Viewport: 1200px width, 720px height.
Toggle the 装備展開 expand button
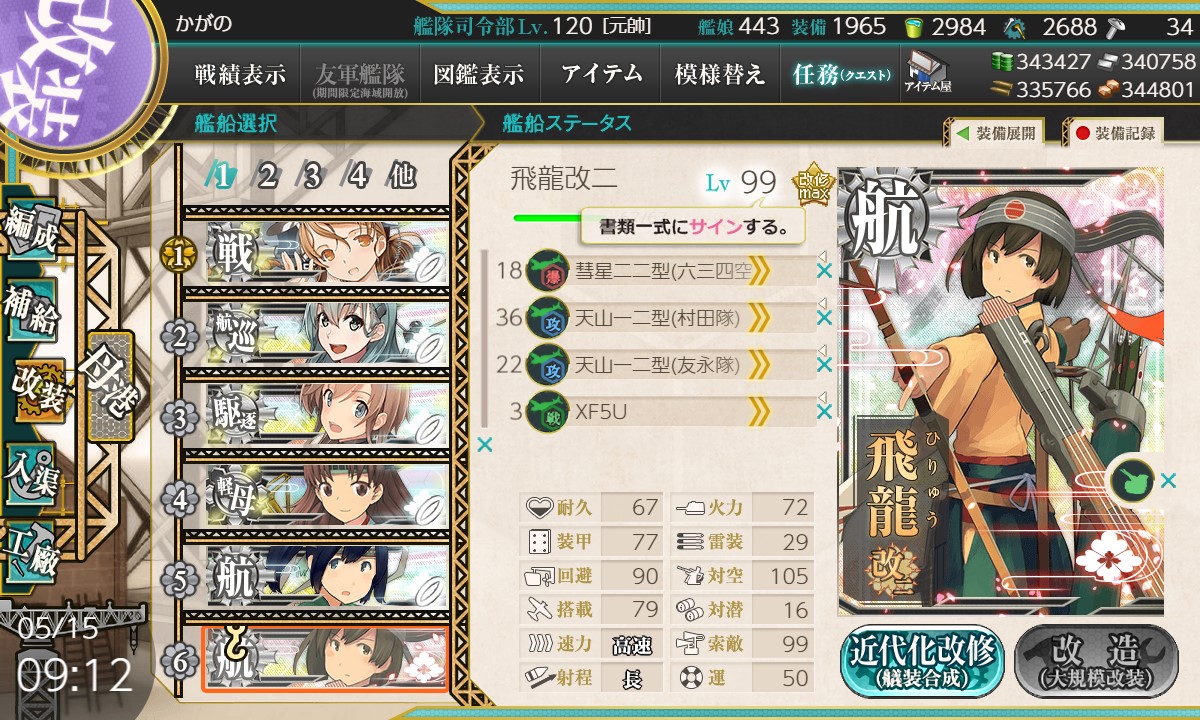tap(996, 132)
